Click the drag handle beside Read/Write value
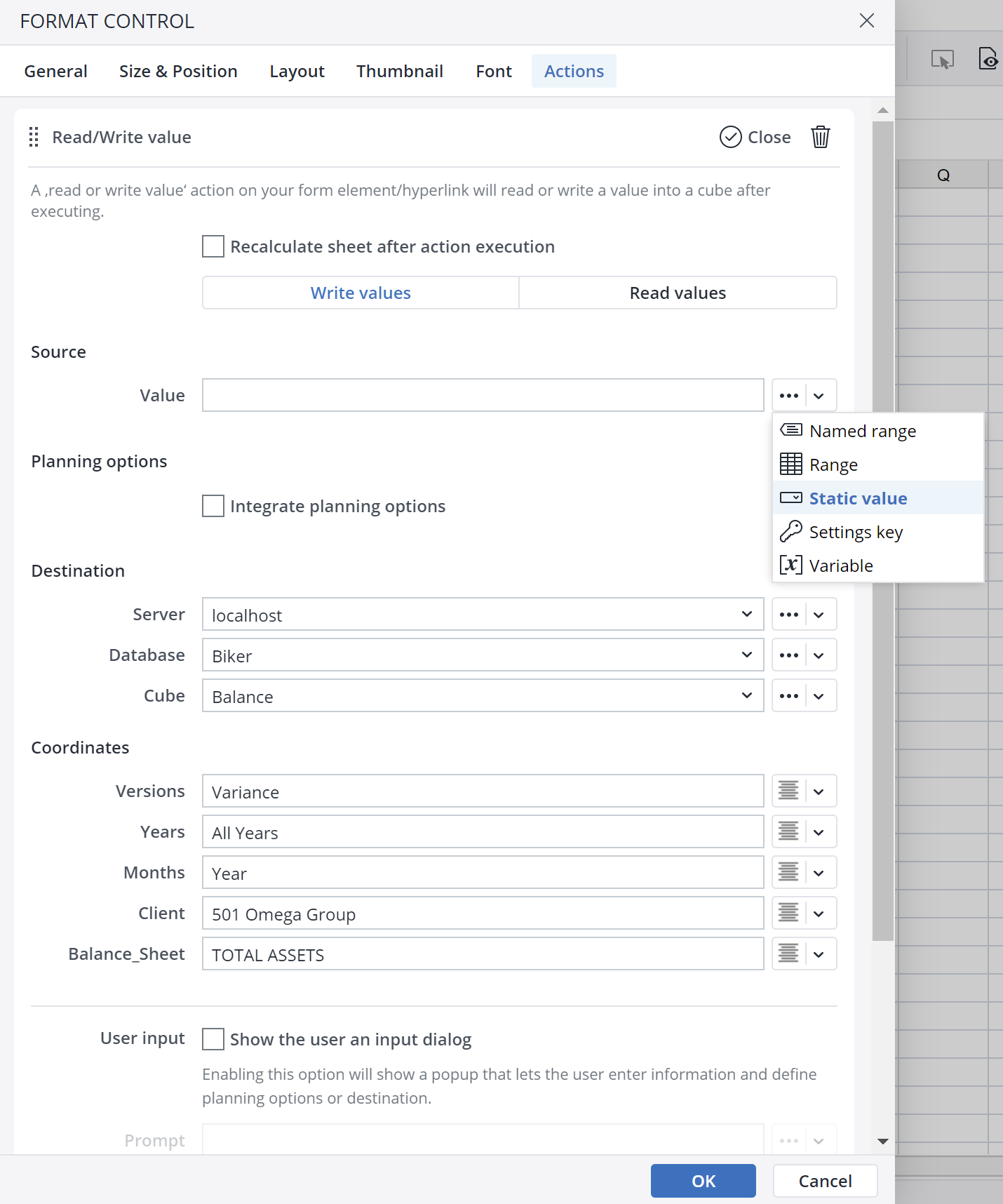The image size is (1003, 1204). (34, 137)
